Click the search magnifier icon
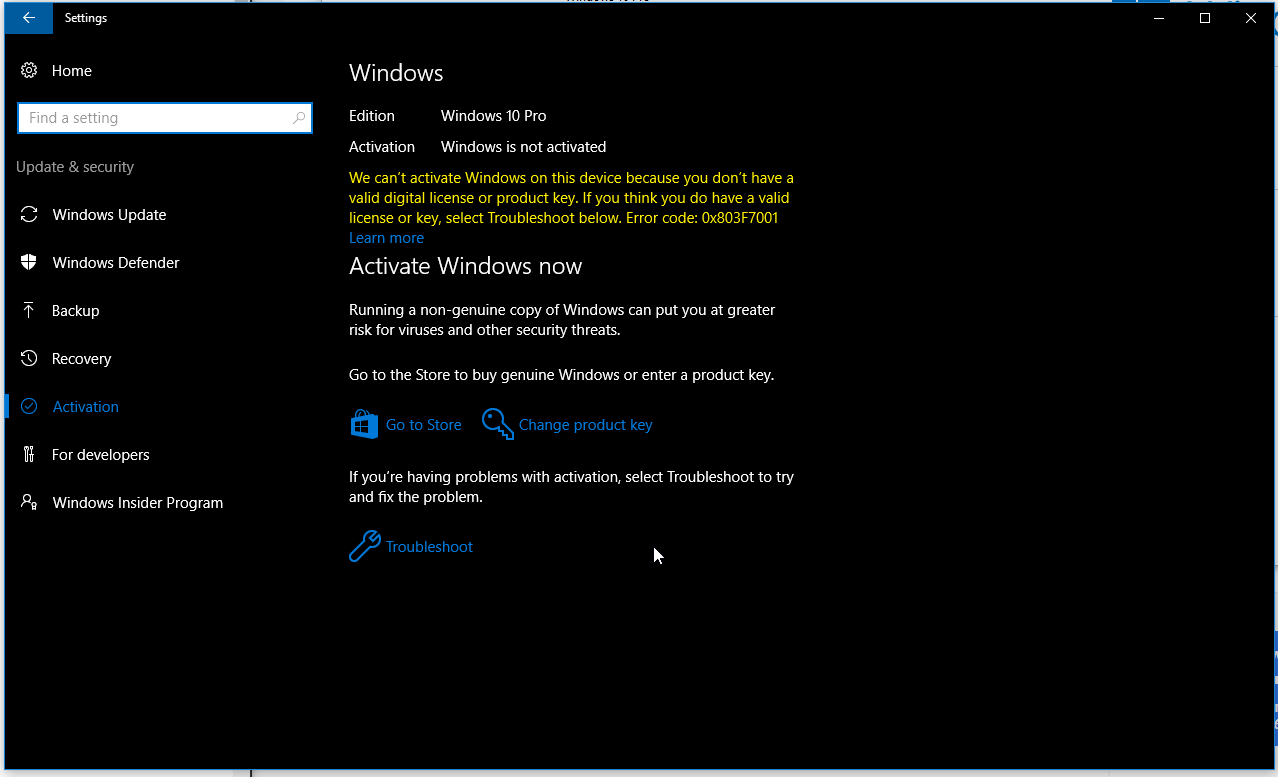 298,118
